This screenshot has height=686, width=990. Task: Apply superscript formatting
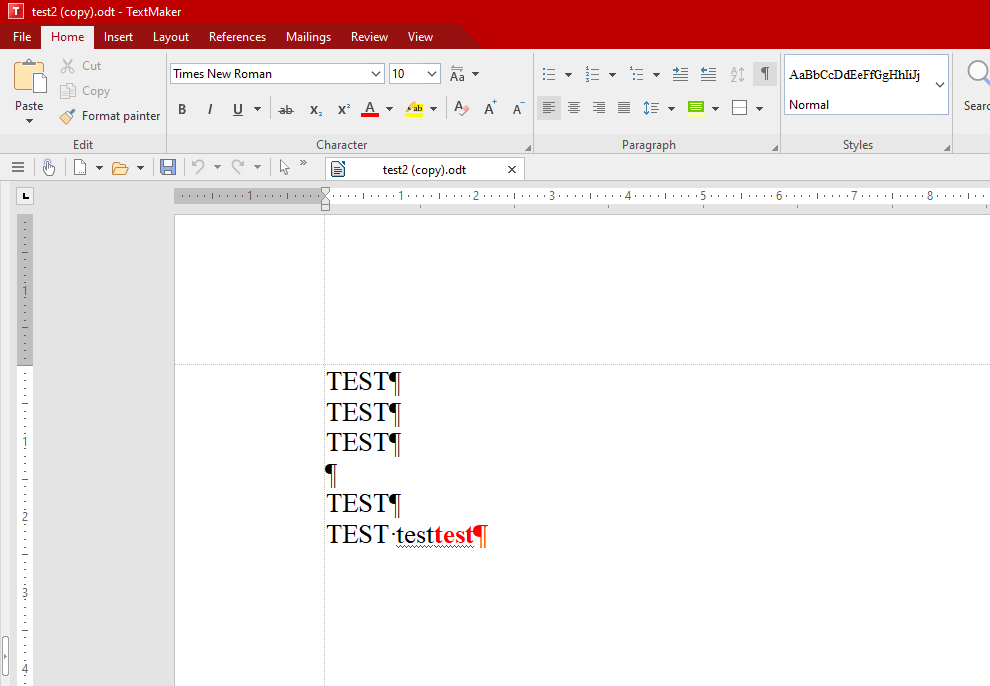tap(343, 109)
